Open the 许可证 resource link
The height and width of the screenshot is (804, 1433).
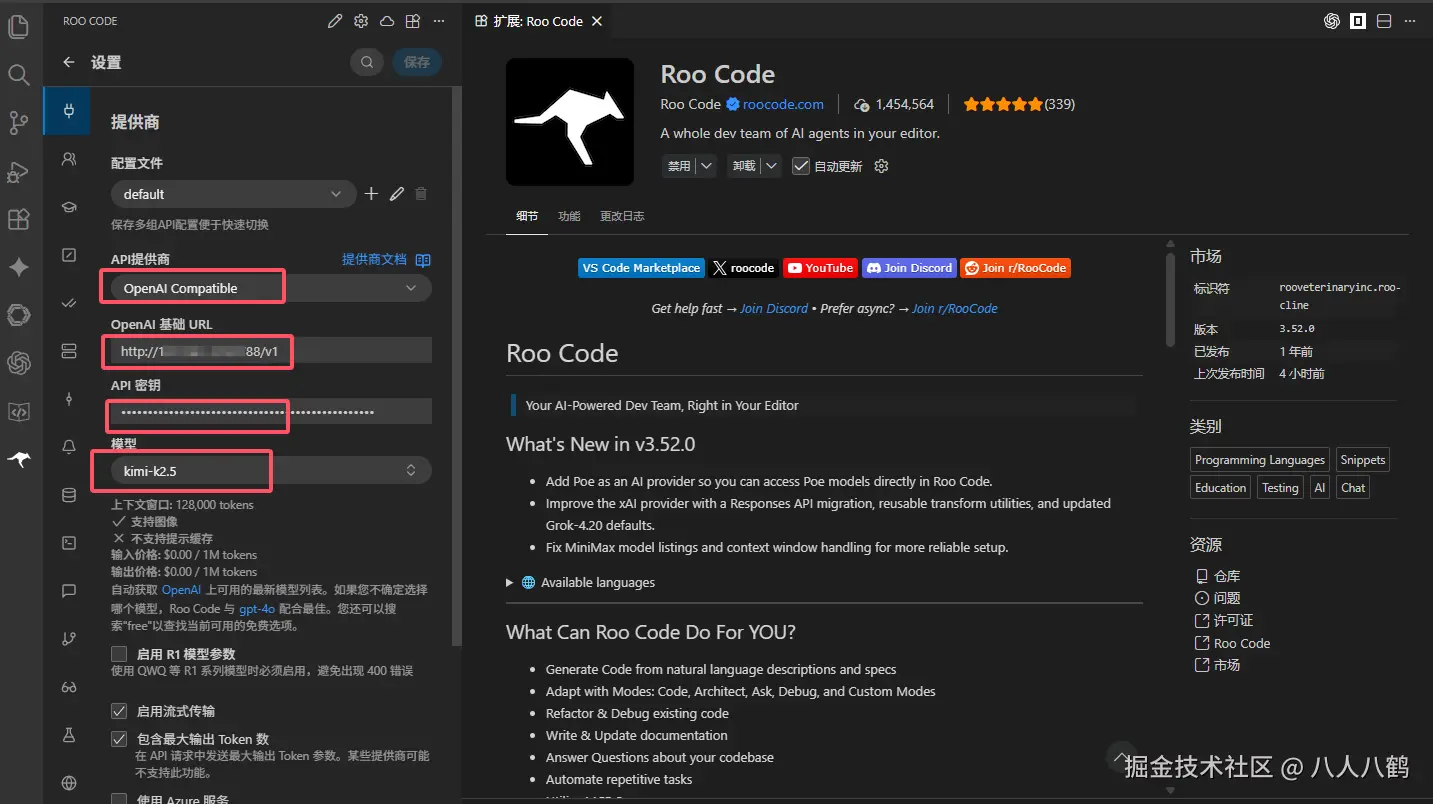click(x=1224, y=620)
